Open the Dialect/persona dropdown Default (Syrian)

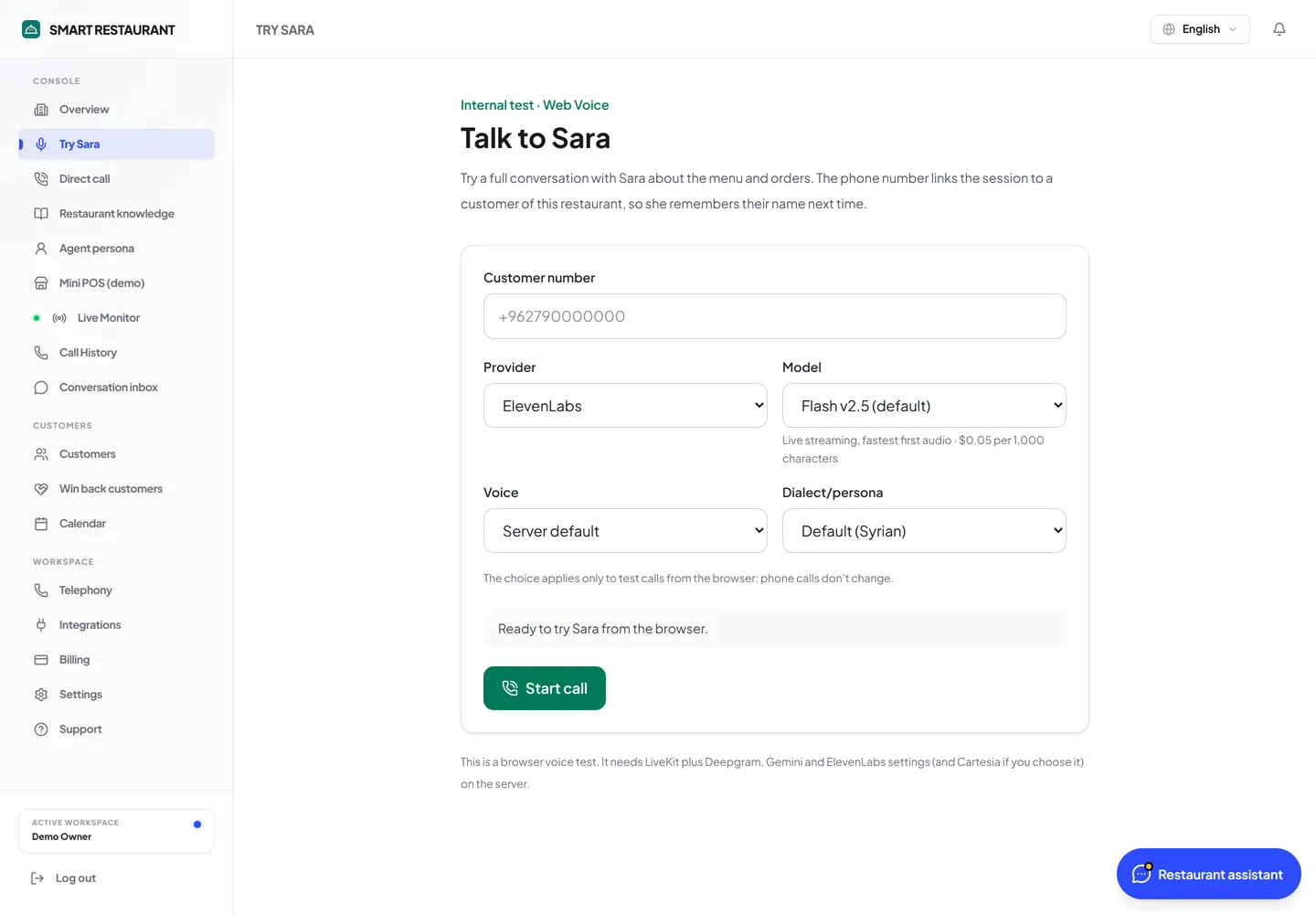[x=924, y=531]
